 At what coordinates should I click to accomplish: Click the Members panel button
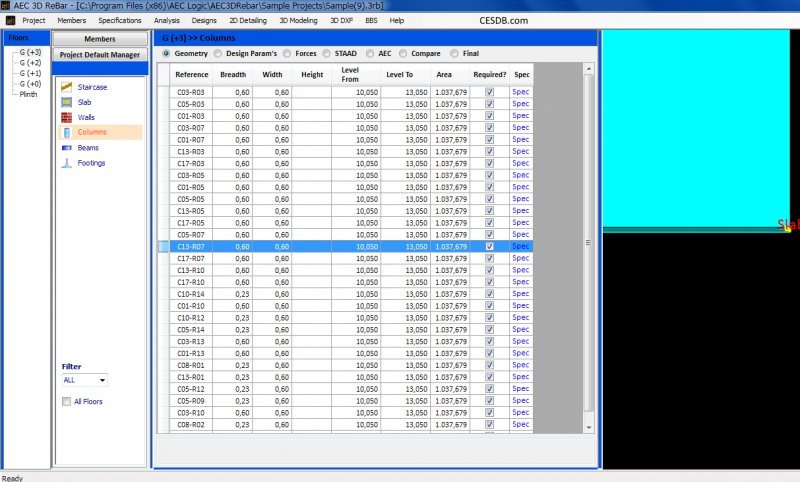[100, 39]
